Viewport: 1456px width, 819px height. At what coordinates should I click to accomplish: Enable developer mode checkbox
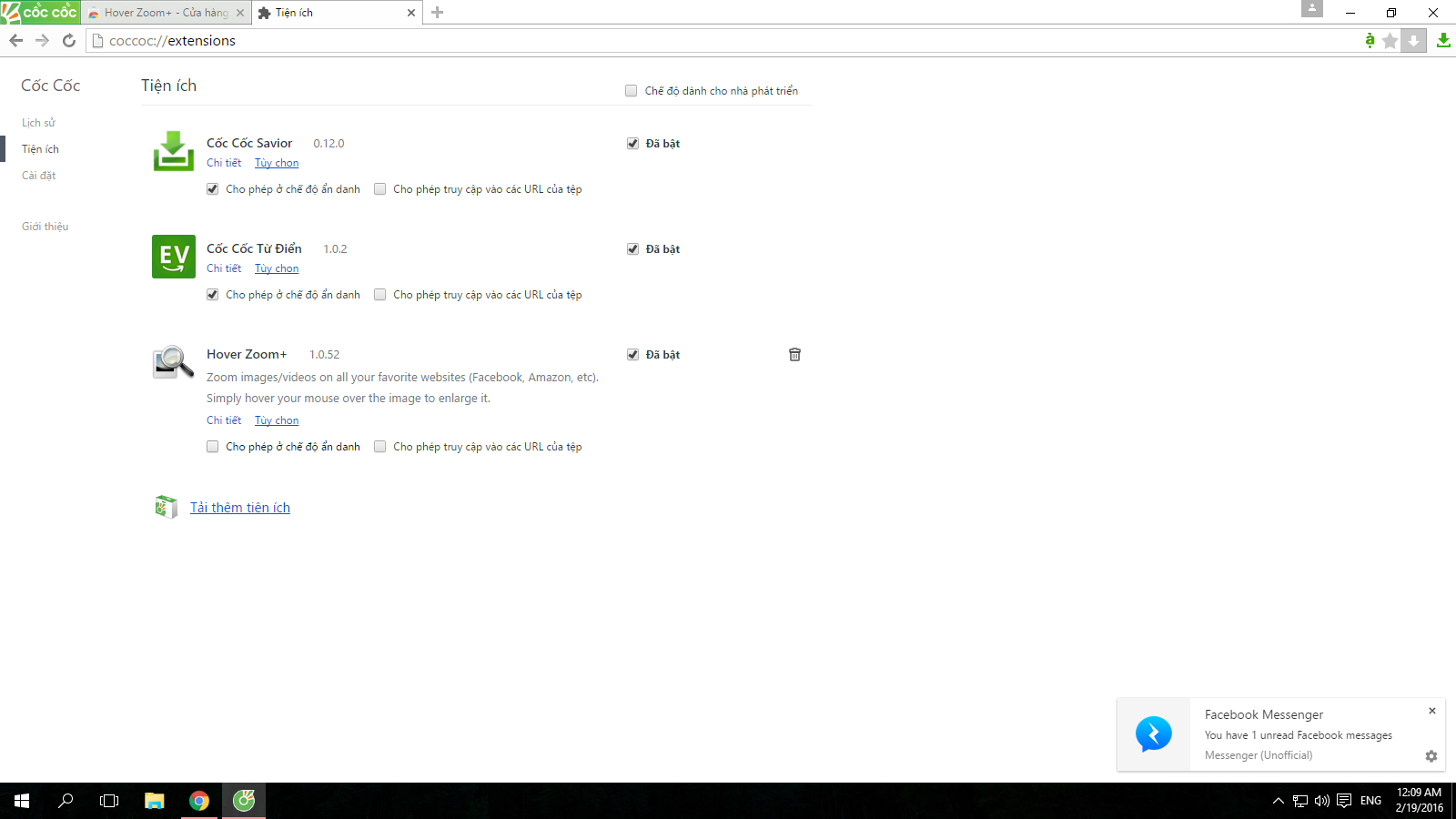click(631, 91)
